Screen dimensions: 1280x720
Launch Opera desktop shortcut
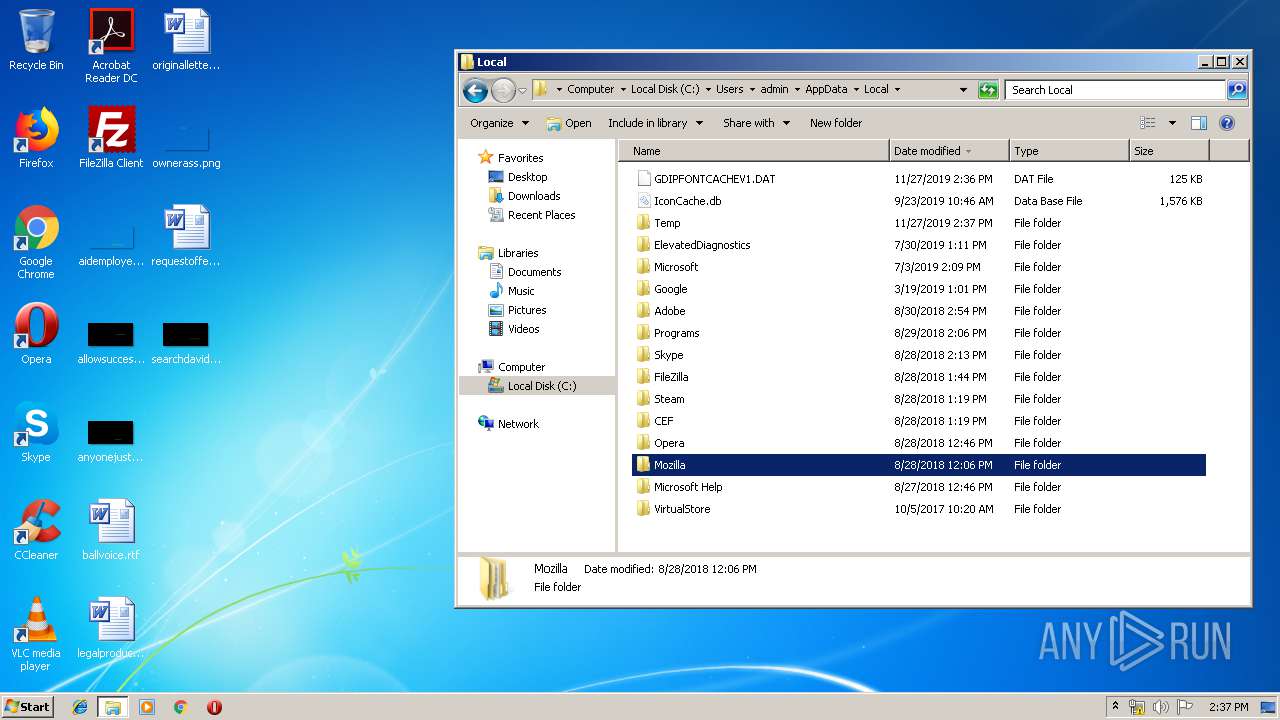(36, 334)
